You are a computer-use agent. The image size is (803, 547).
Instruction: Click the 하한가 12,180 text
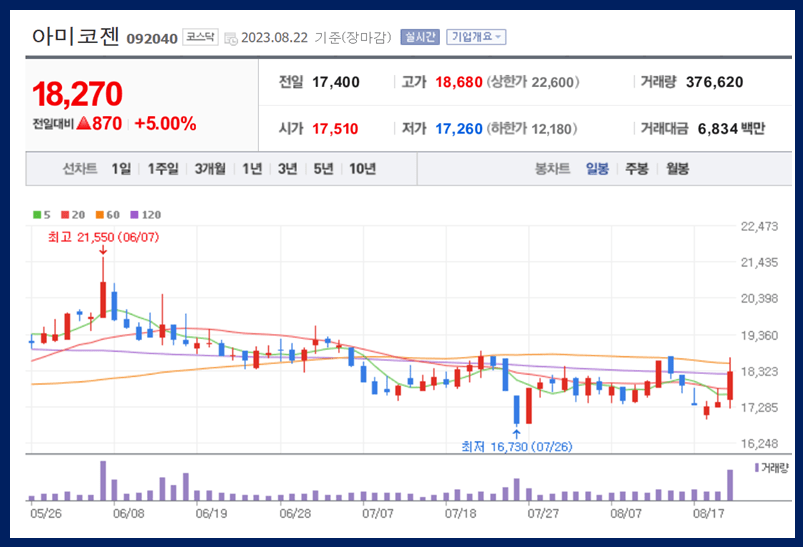(x=532, y=129)
